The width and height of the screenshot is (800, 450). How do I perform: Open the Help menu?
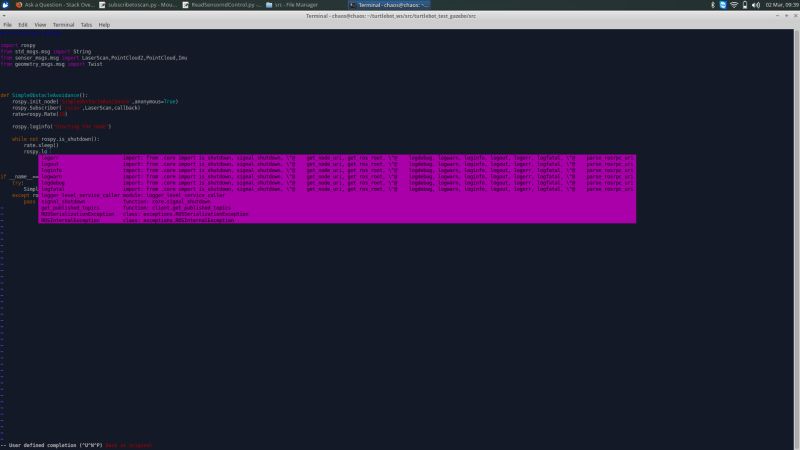[x=104, y=24]
